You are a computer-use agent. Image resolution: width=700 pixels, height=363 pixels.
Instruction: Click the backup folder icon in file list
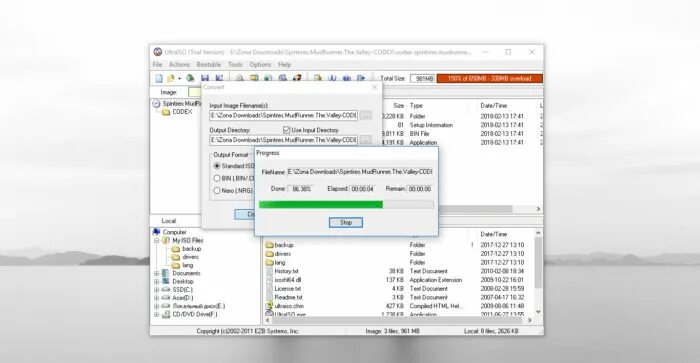coord(269,245)
